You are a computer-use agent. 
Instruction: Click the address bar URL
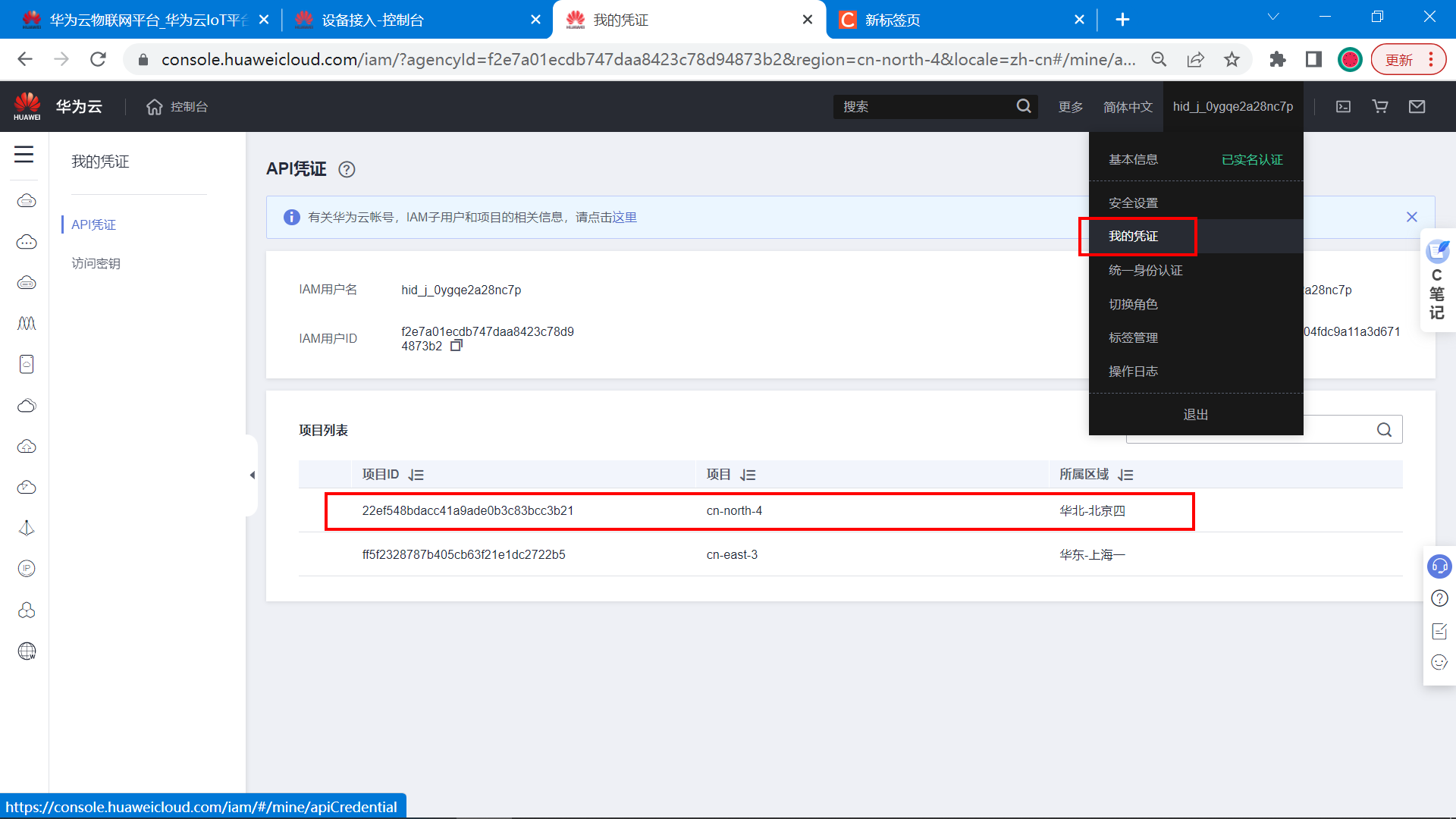648,59
